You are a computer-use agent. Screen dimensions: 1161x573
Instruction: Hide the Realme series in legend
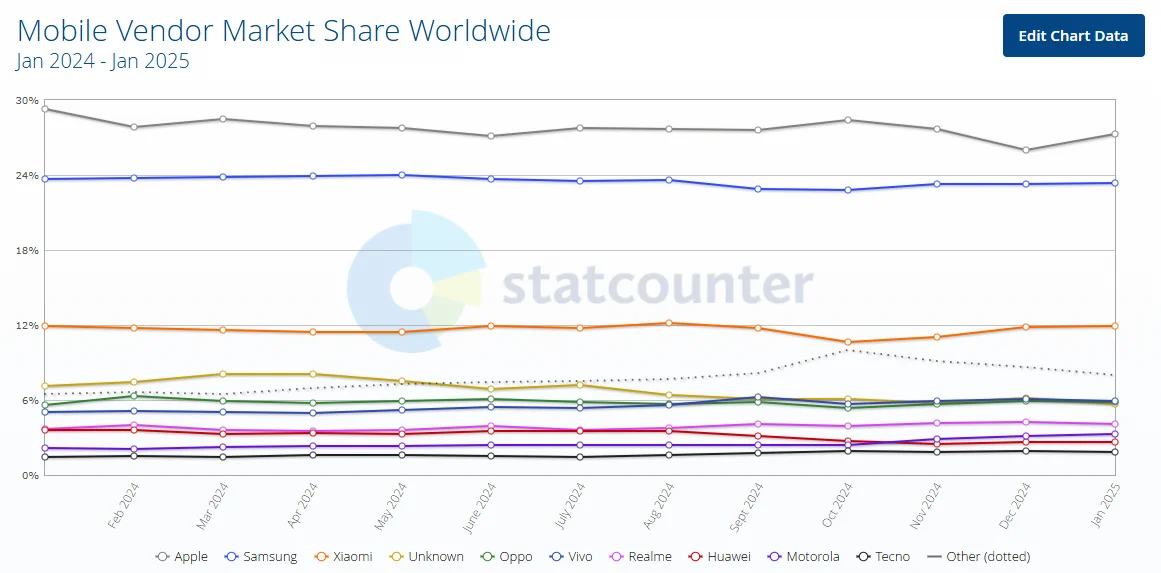[642, 557]
